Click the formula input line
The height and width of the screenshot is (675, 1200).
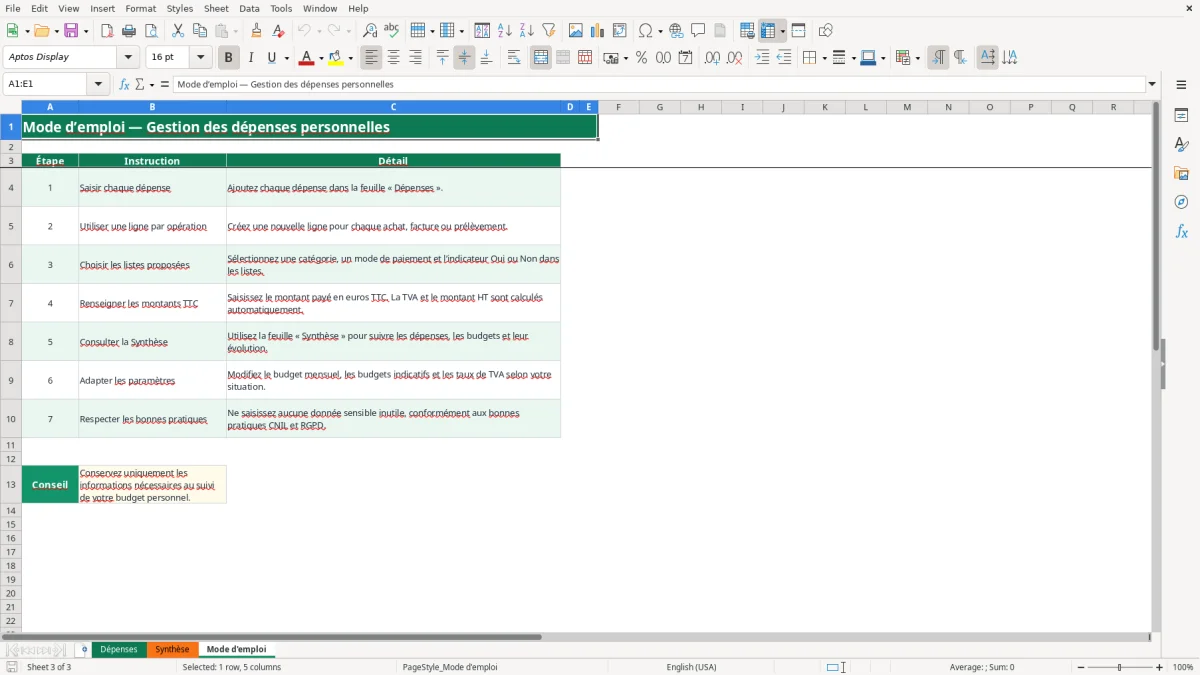[659, 84]
